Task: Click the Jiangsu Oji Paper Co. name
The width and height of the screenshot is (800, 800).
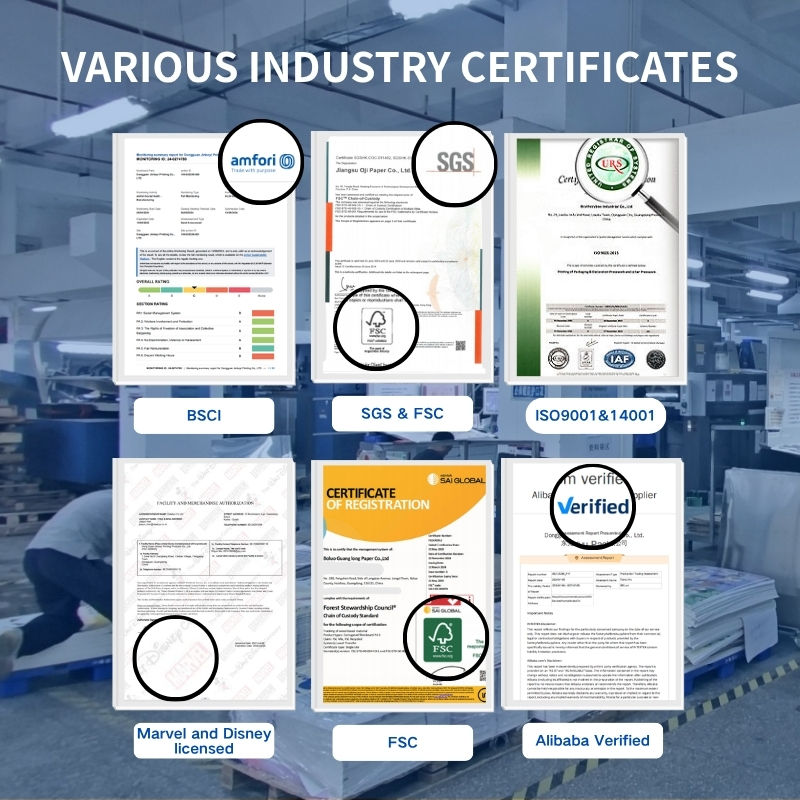Action: (x=373, y=170)
